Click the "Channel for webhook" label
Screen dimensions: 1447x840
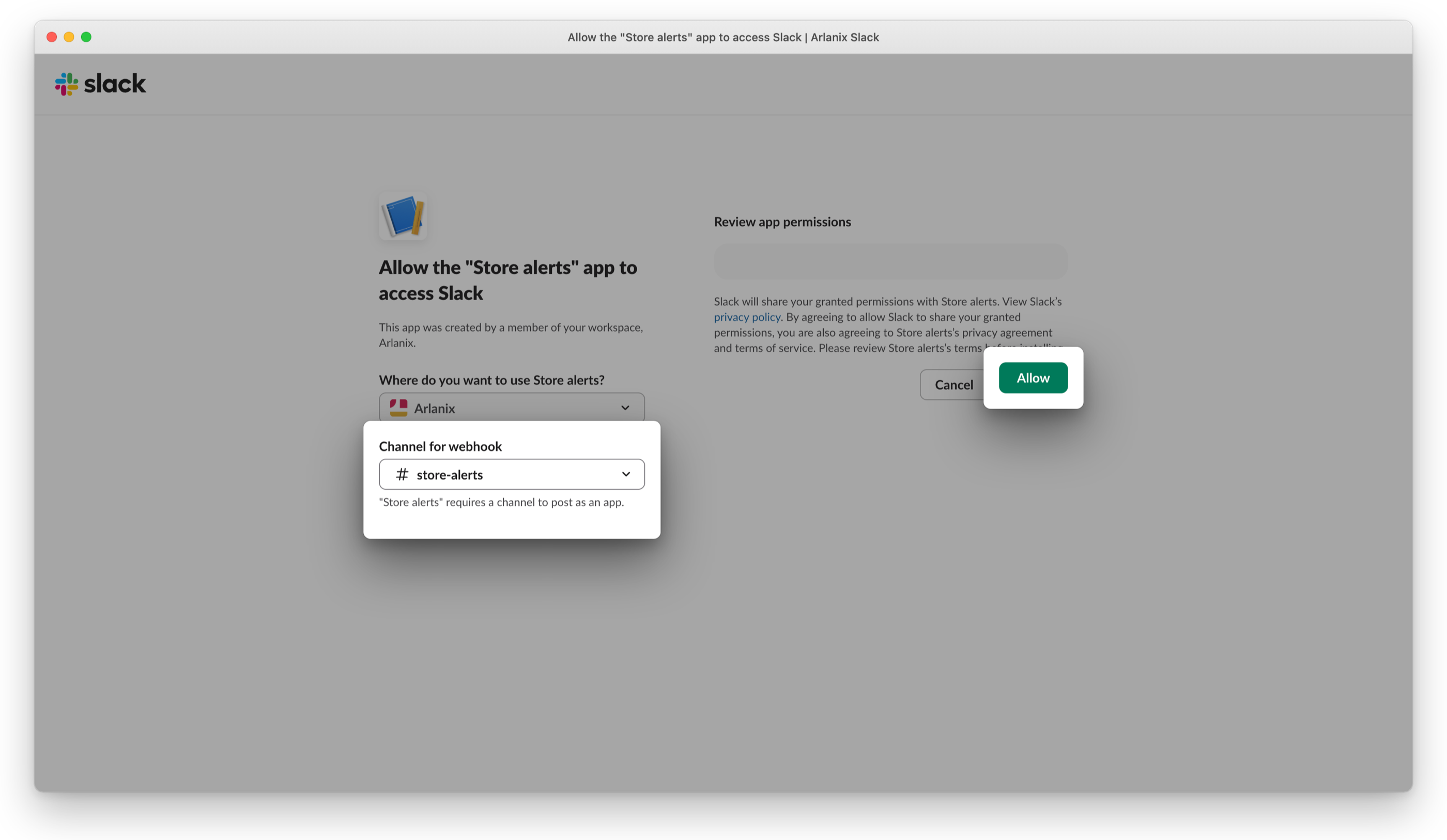[x=440, y=446]
